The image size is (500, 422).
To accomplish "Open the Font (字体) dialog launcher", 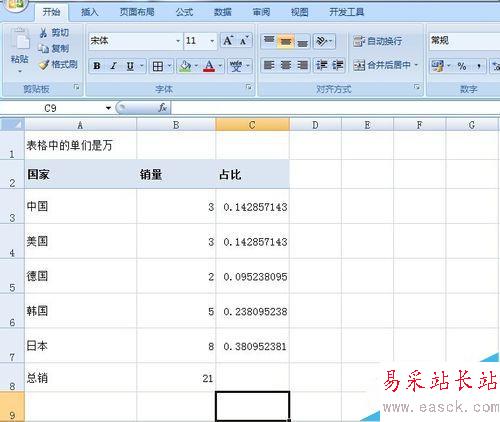I will pos(249,87).
